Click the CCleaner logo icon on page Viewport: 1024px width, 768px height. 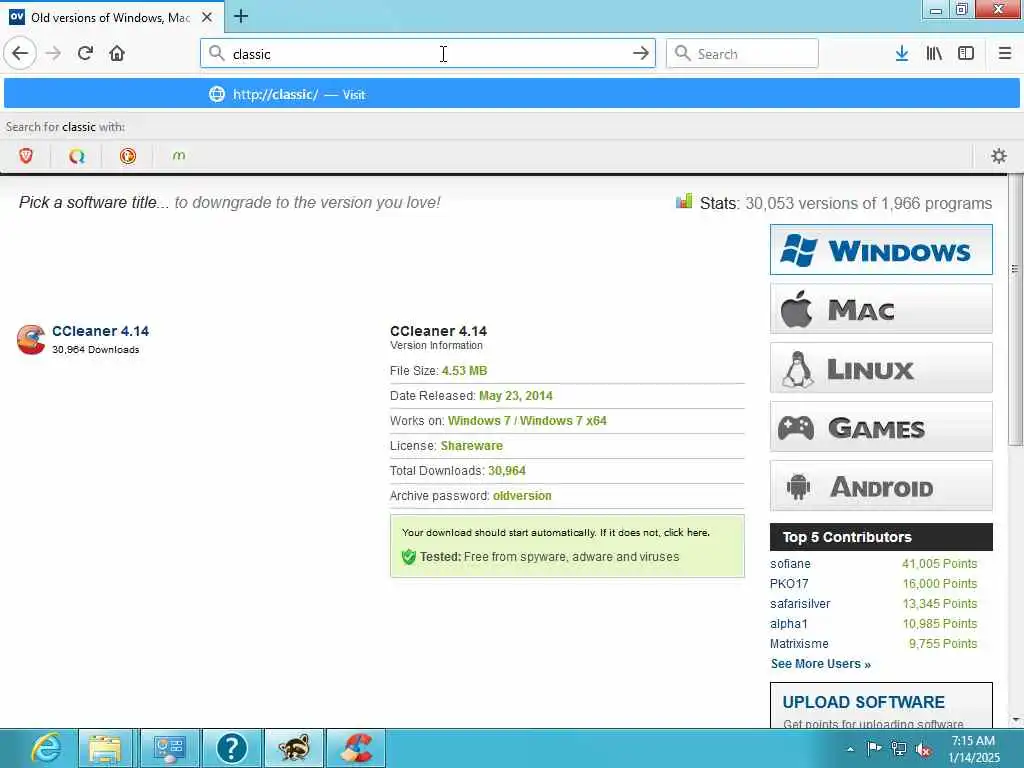coord(31,340)
